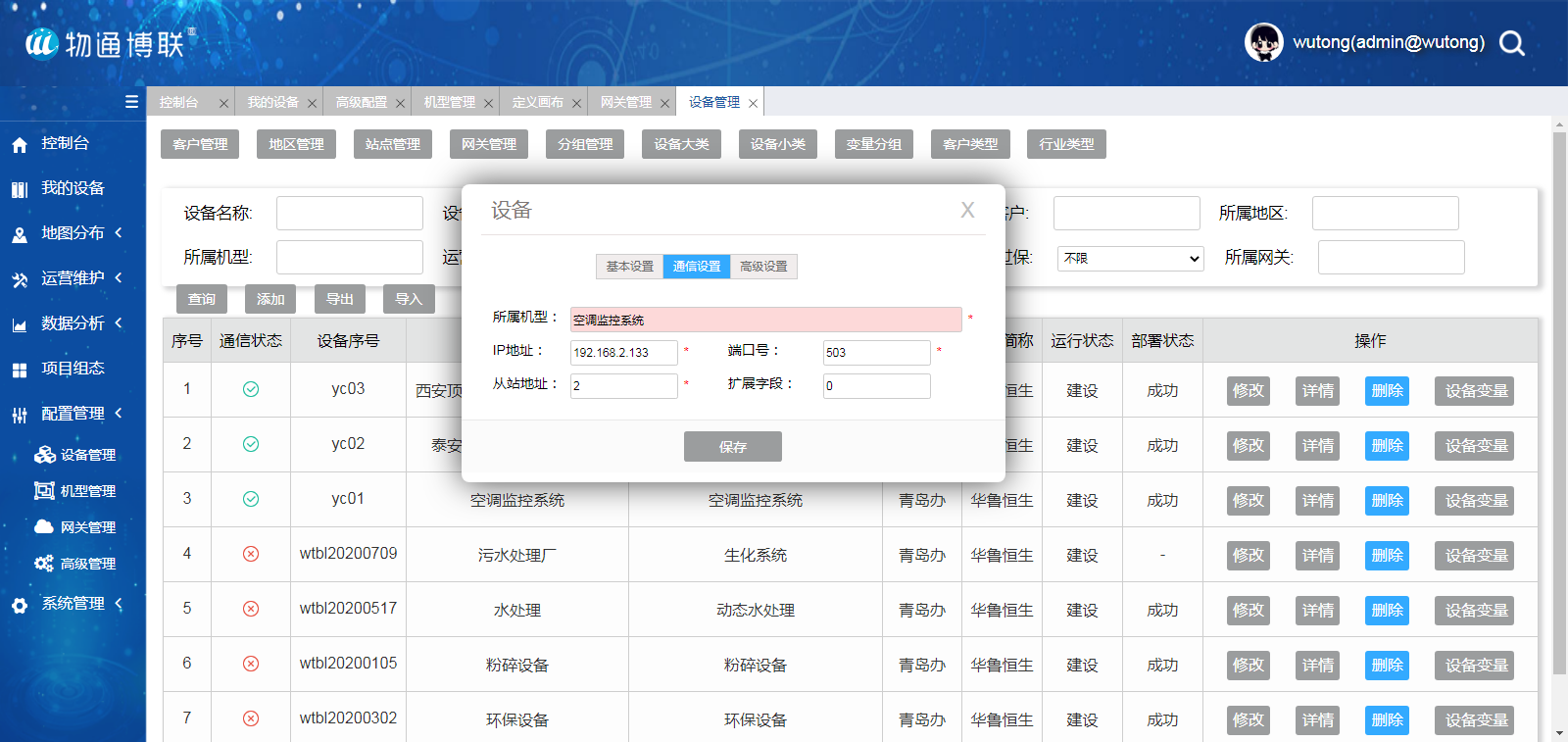Click the 查询 button
This screenshot has height=742, width=1568.
[x=202, y=299]
